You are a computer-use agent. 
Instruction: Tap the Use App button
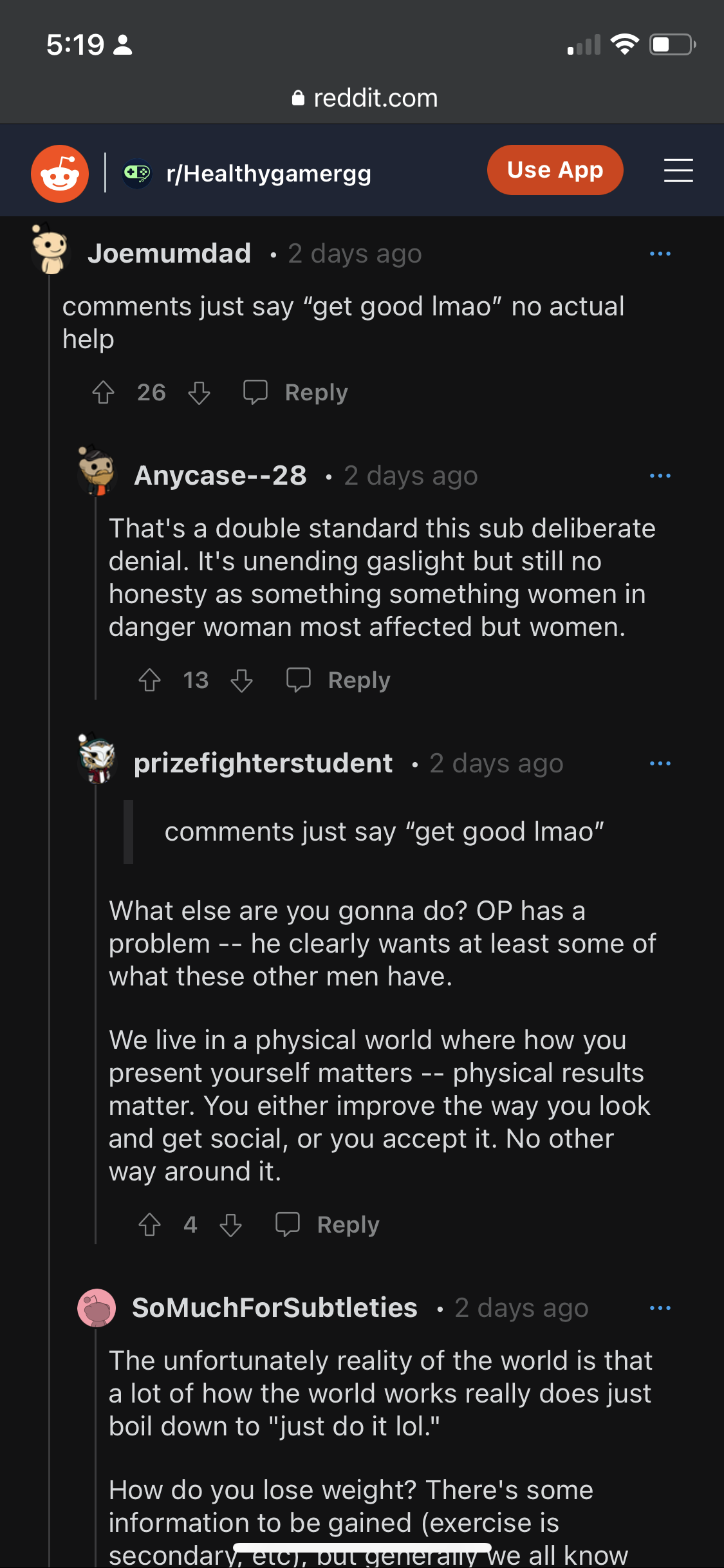click(555, 171)
